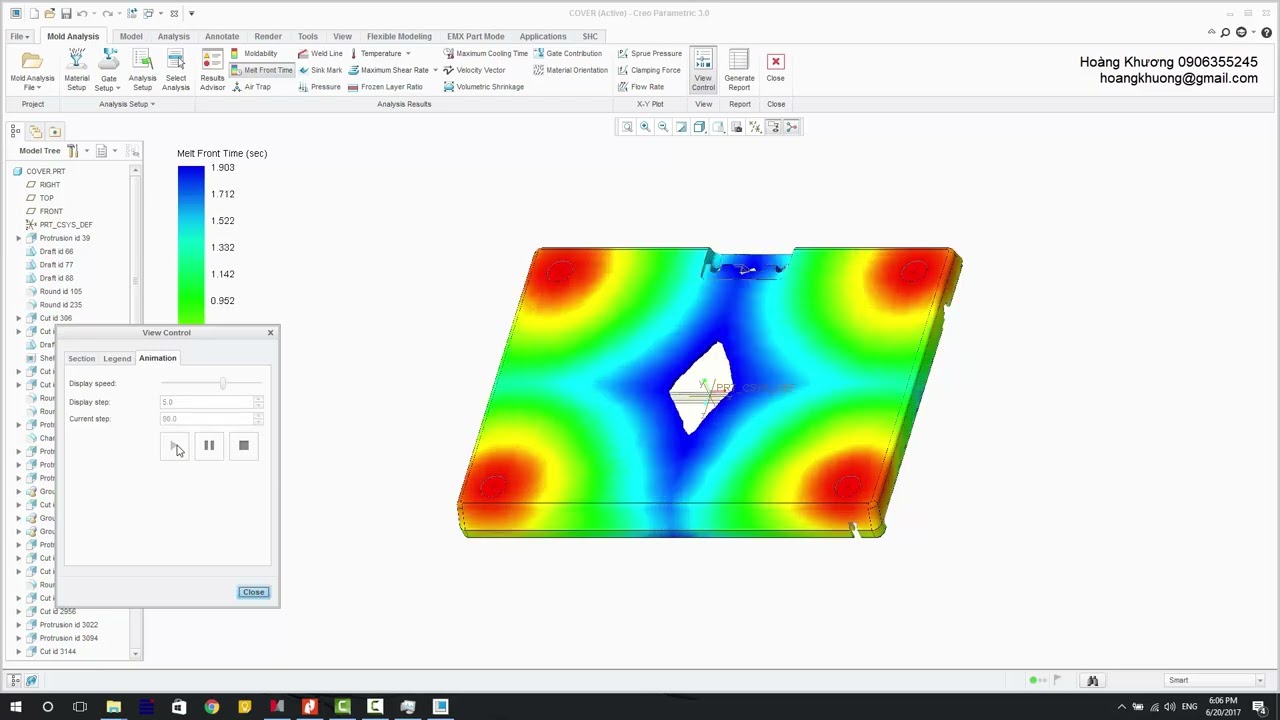Display the Velocity Vector result
Screen dimensions: 1280x720
pyautogui.click(x=474, y=70)
